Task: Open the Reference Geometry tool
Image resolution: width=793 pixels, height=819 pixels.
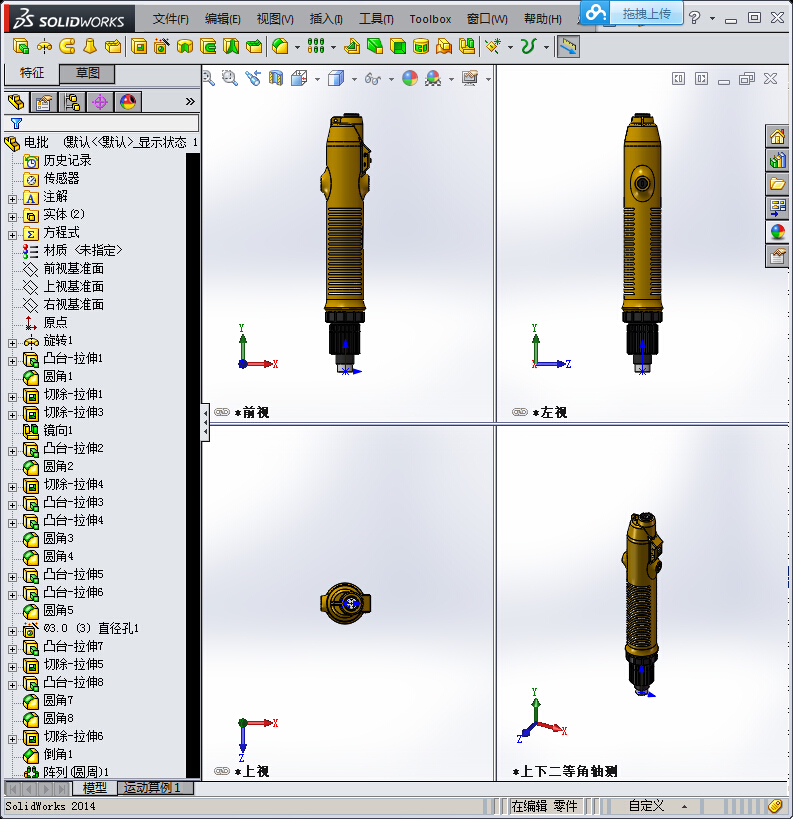Action: tap(493, 46)
